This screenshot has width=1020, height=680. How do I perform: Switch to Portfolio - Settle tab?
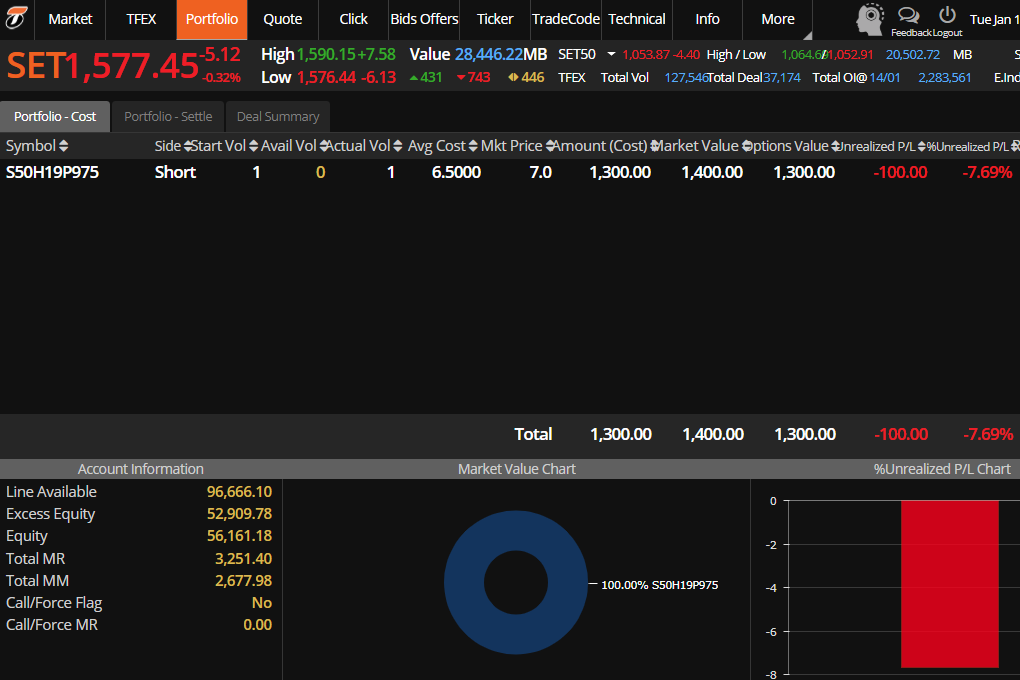pyautogui.click(x=168, y=116)
